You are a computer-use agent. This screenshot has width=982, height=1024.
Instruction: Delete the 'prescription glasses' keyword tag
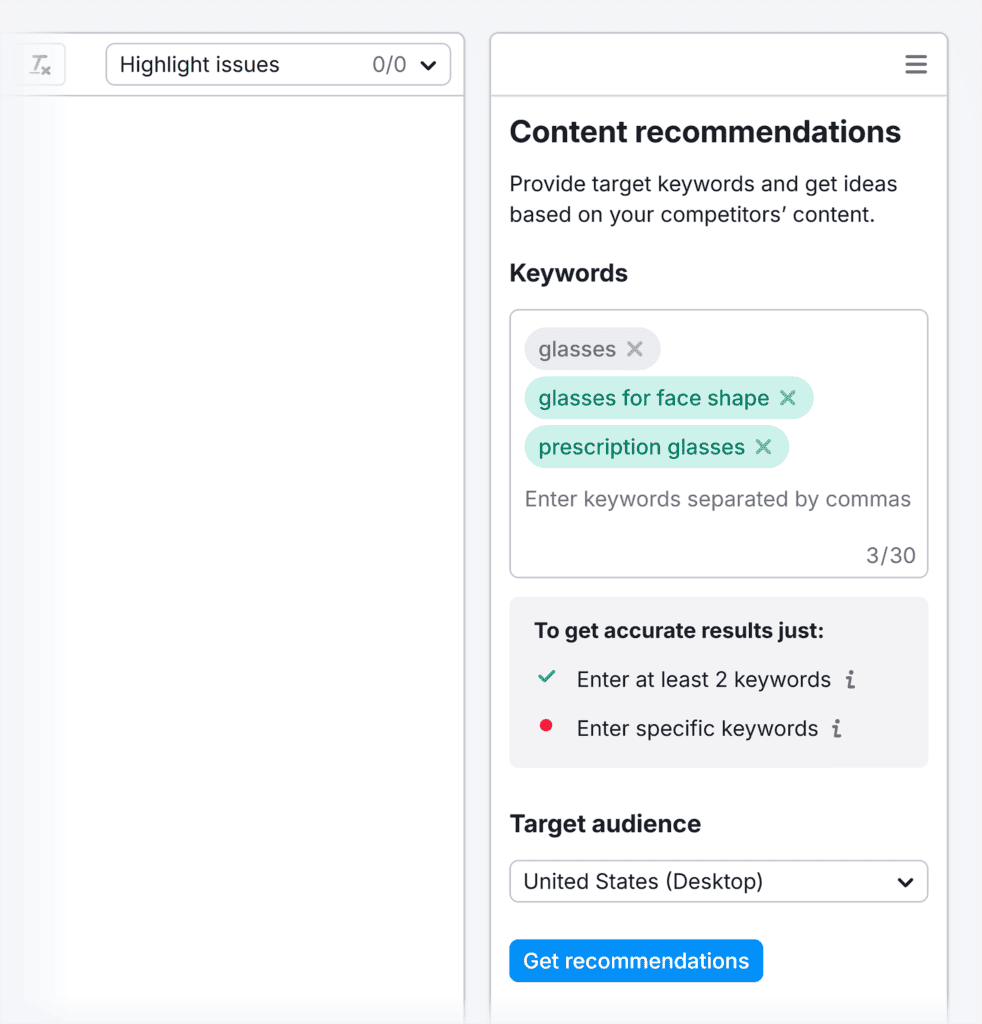click(x=763, y=447)
